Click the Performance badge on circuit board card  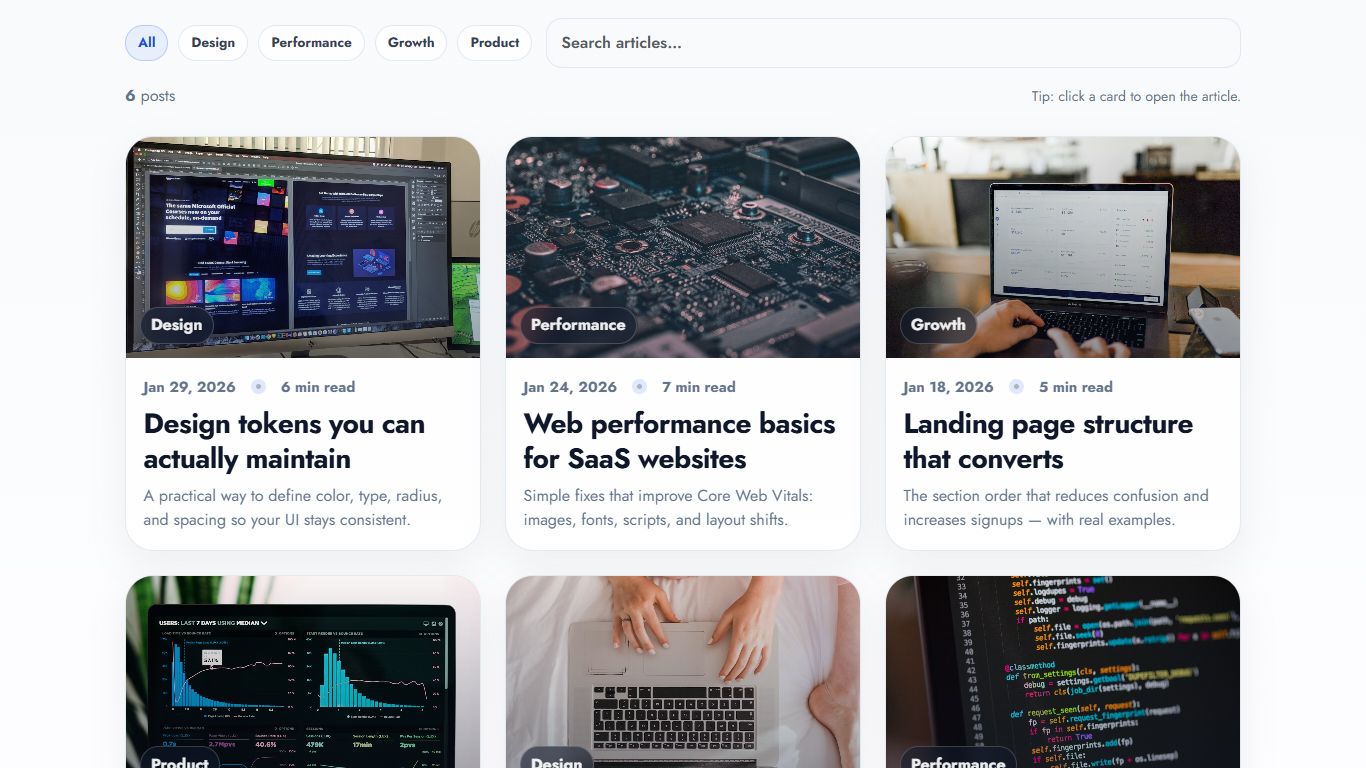[578, 325]
